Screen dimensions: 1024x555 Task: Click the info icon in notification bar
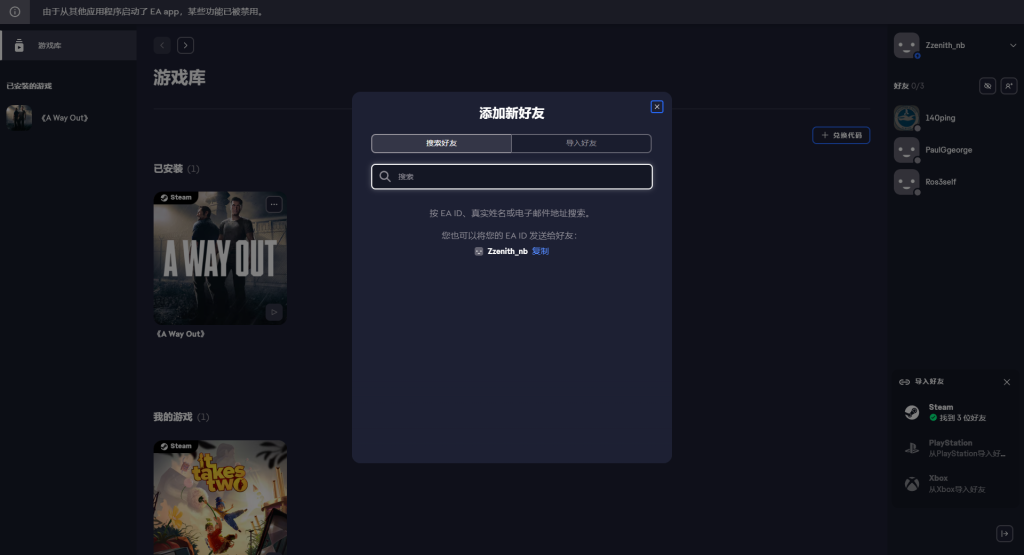pos(14,12)
